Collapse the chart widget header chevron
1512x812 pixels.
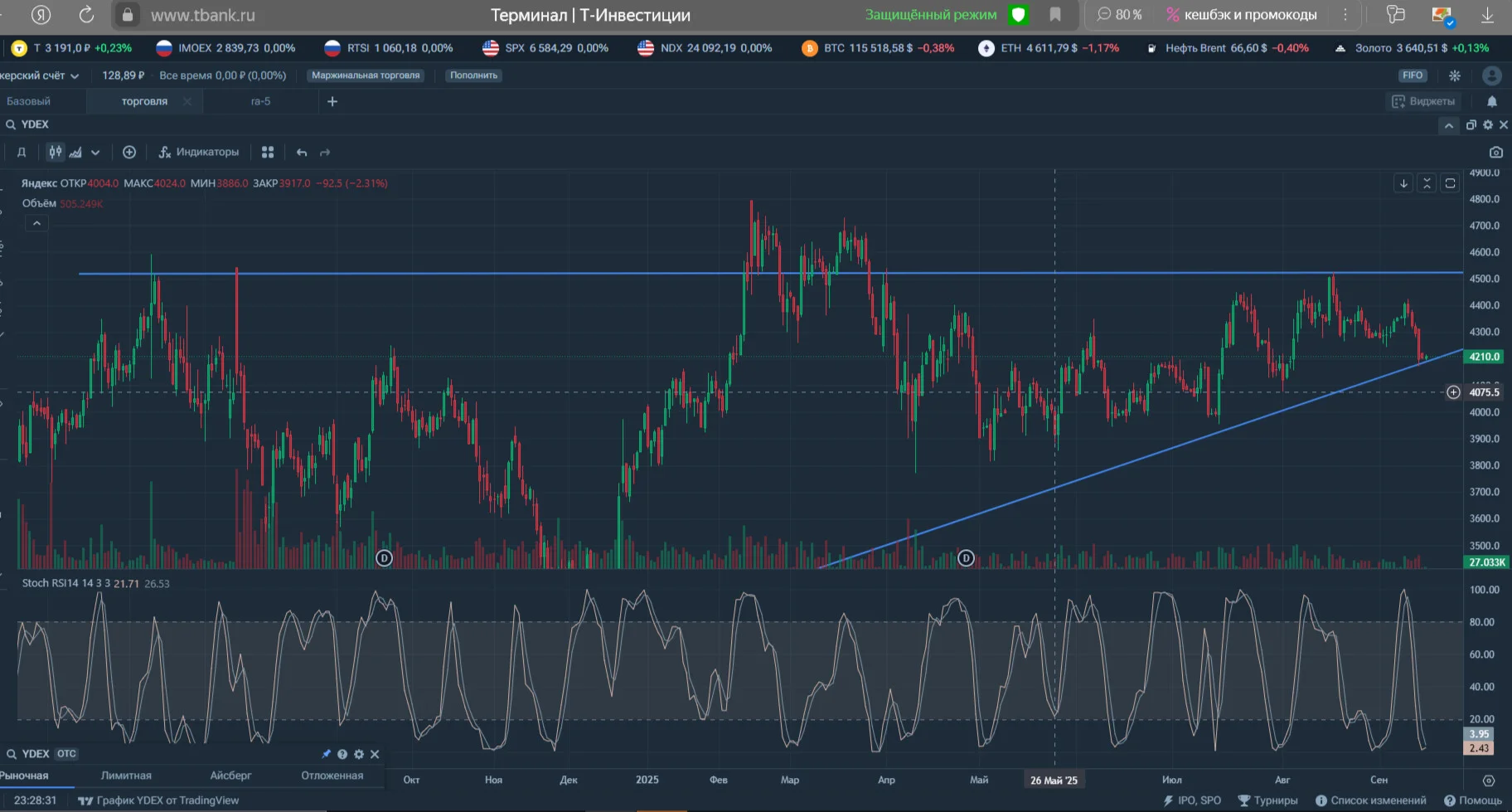point(1448,125)
